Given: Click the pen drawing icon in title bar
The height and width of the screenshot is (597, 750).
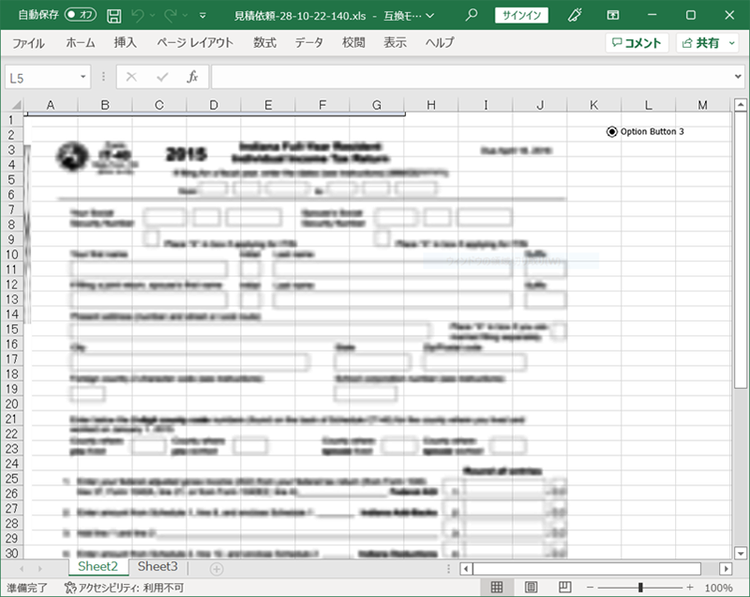Looking at the screenshot, I should [x=574, y=15].
